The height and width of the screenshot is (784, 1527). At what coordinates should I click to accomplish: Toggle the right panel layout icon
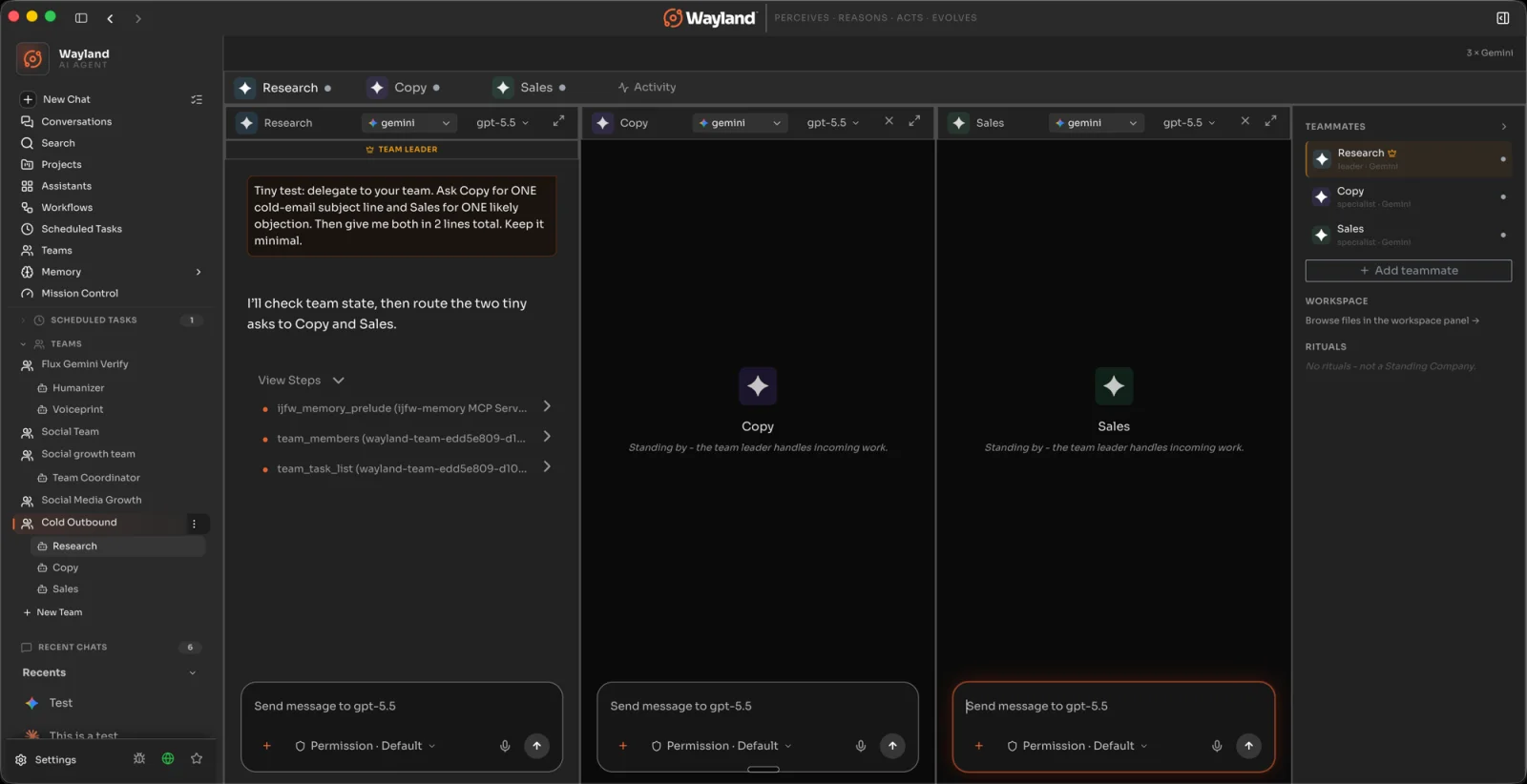[x=1502, y=17]
